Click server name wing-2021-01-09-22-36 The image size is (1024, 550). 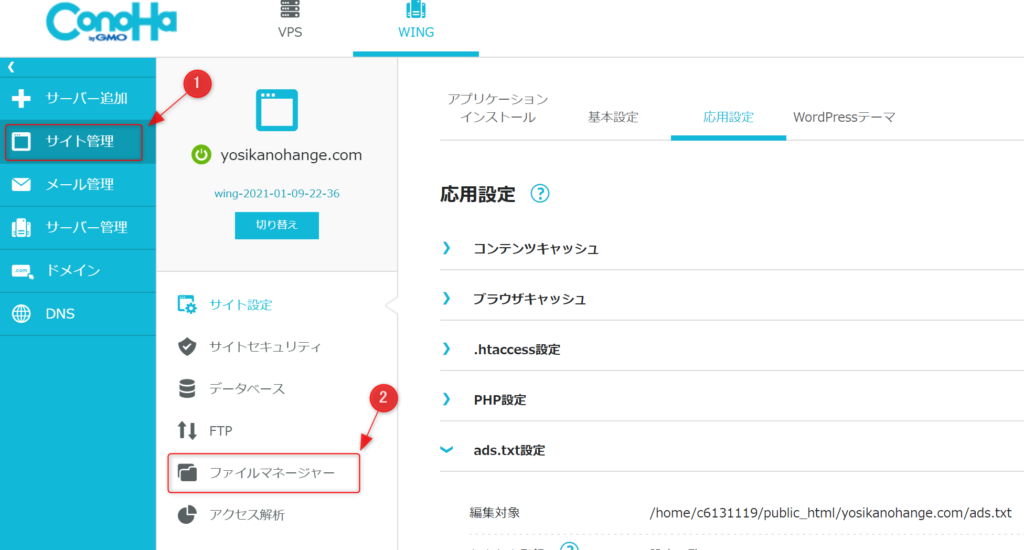277,193
